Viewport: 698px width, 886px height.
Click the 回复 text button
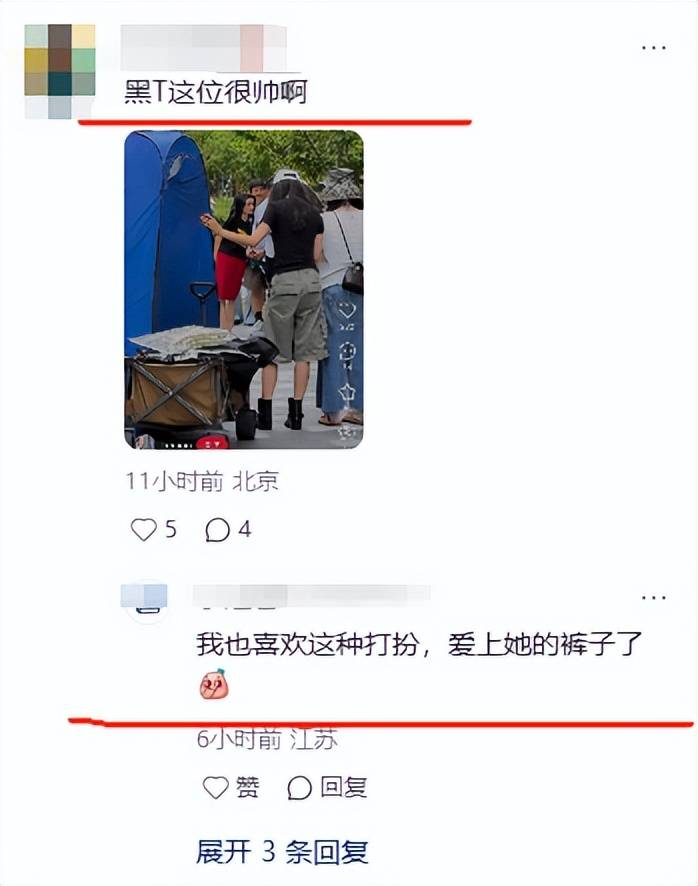point(344,787)
